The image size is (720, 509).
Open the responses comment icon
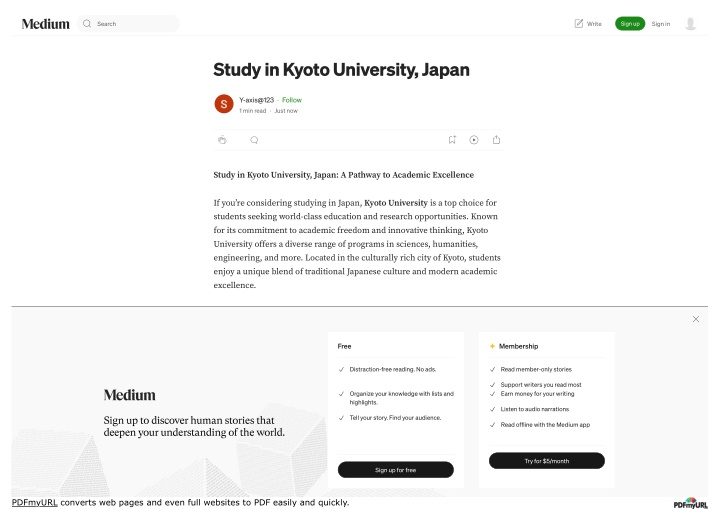pyautogui.click(x=254, y=140)
